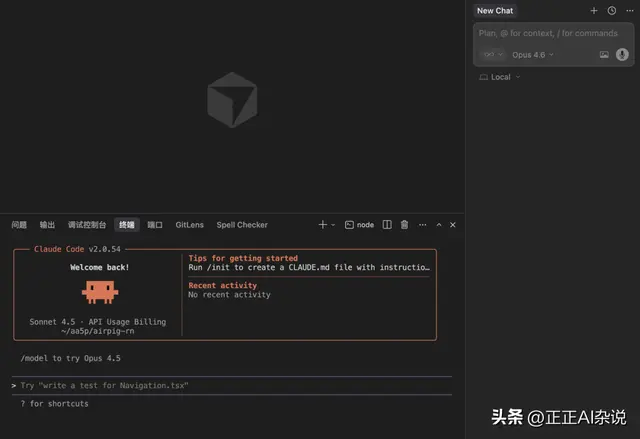Open the Local environment dropdown

(500, 77)
